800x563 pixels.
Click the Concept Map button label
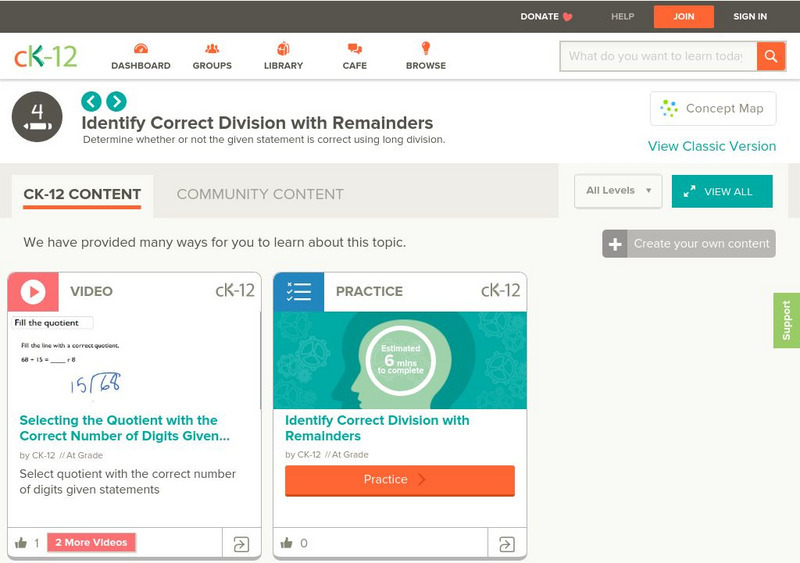pos(724,109)
